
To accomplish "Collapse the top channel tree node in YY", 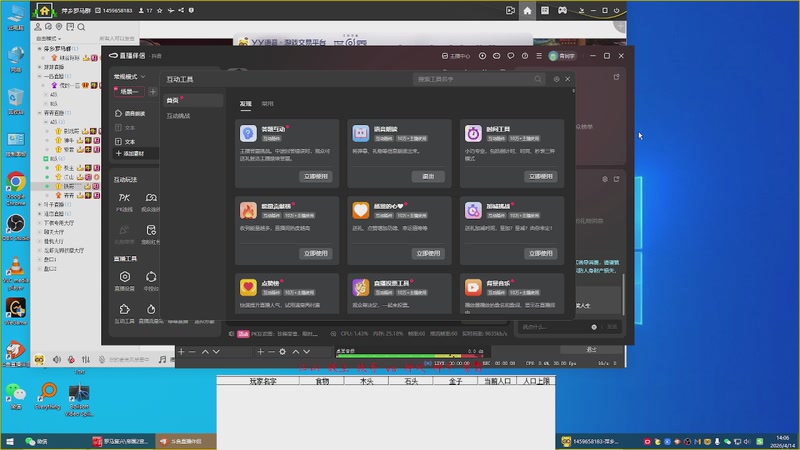I will pyautogui.click(x=40, y=48).
